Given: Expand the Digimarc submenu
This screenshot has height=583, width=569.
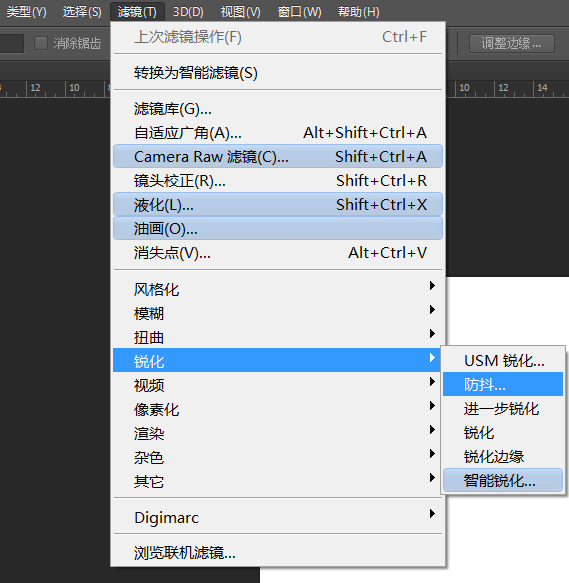Looking at the screenshot, I should pos(278,517).
